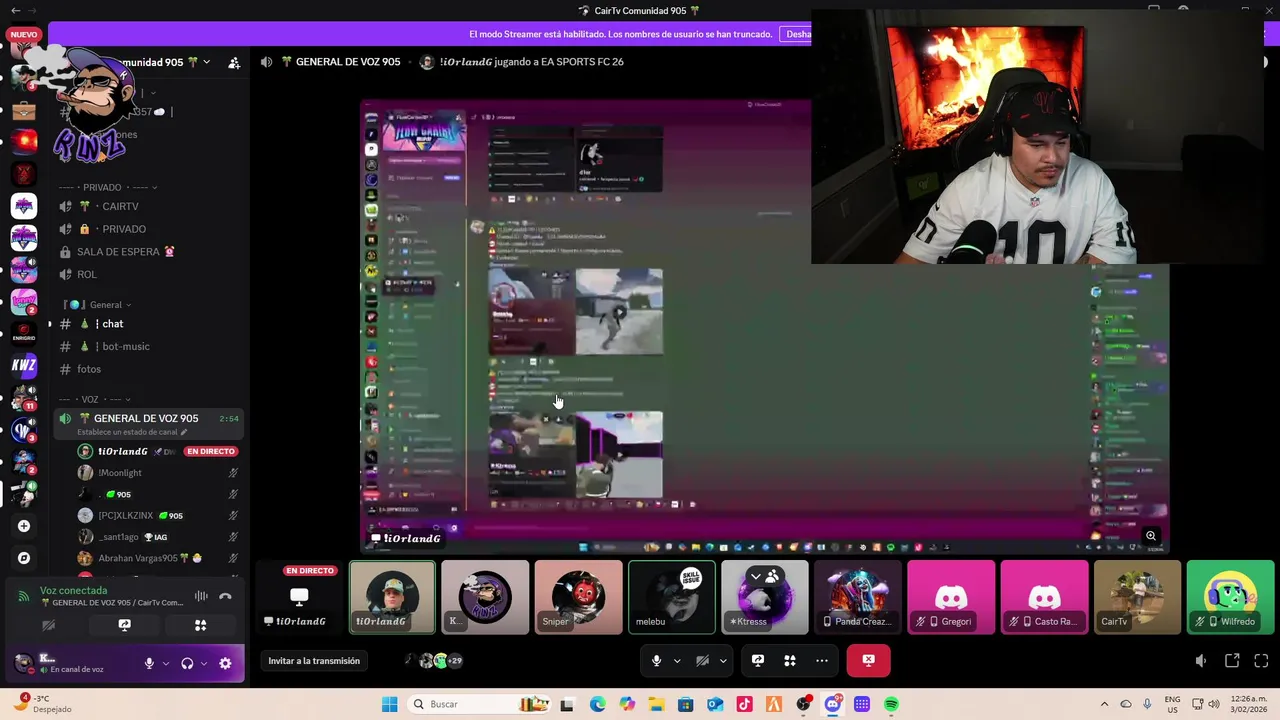Click the invite members icon beside server name
The height and width of the screenshot is (720, 1280).
pyautogui.click(x=234, y=62)
